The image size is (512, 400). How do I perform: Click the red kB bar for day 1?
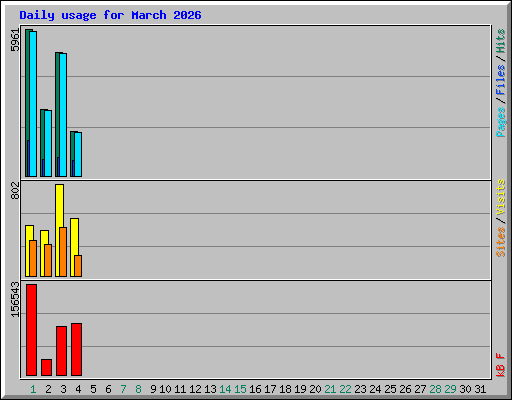[x=31, y=330]
